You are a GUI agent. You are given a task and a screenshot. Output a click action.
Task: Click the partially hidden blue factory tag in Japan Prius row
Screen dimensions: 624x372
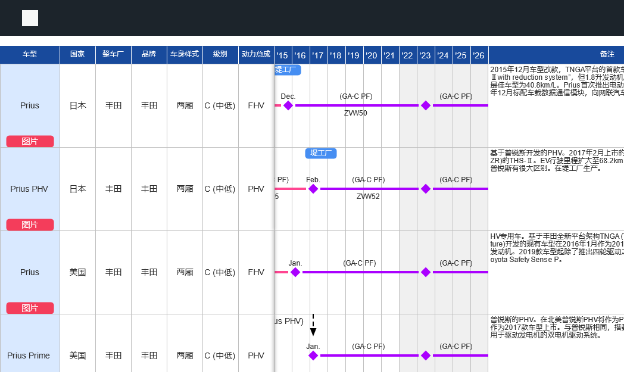[288, 70]
